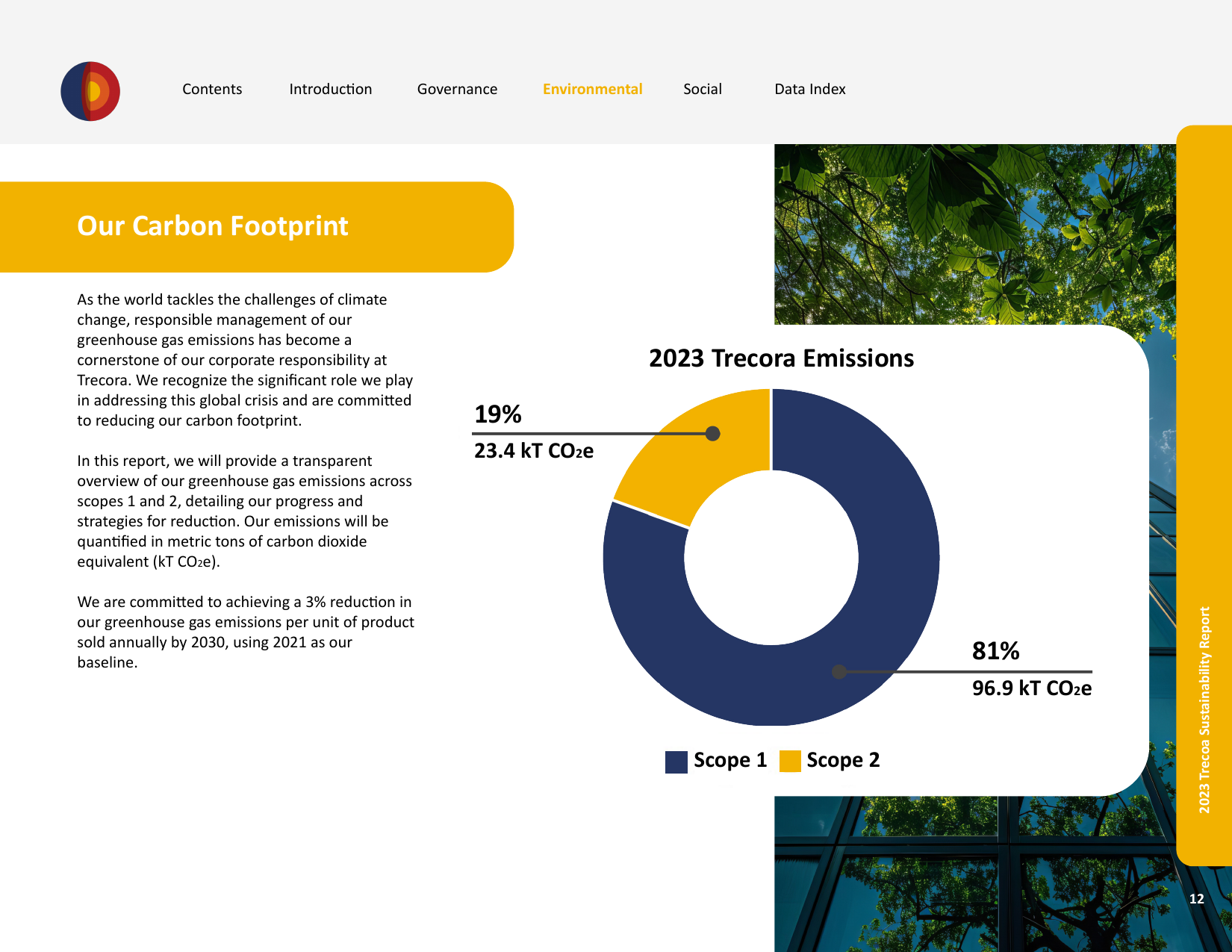Click the callout dot on the yellow segment
This screenshot has width=1232, height=952.
point(713,434)
